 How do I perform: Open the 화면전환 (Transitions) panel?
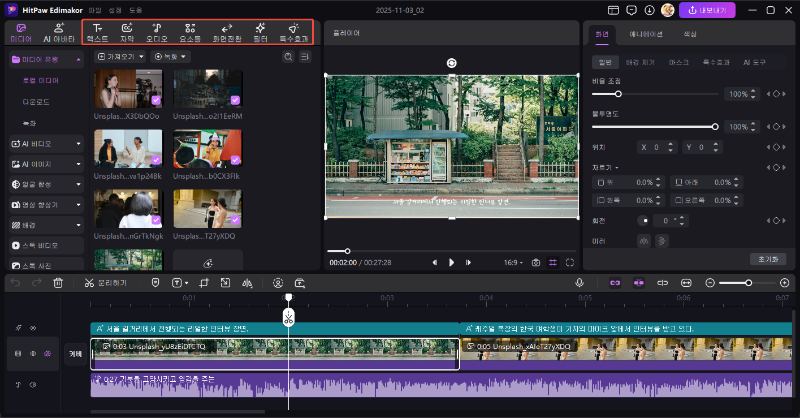coord(226,32)
